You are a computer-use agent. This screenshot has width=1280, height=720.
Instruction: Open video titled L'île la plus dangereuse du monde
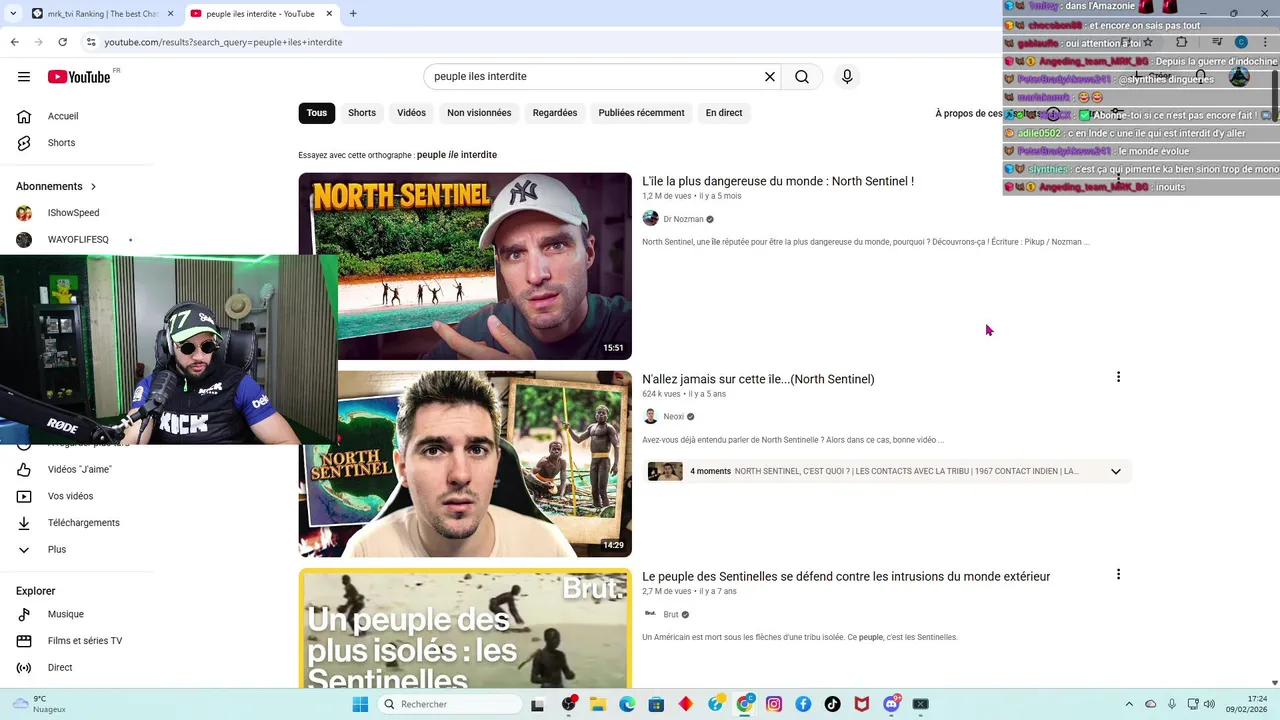point(778,181)
